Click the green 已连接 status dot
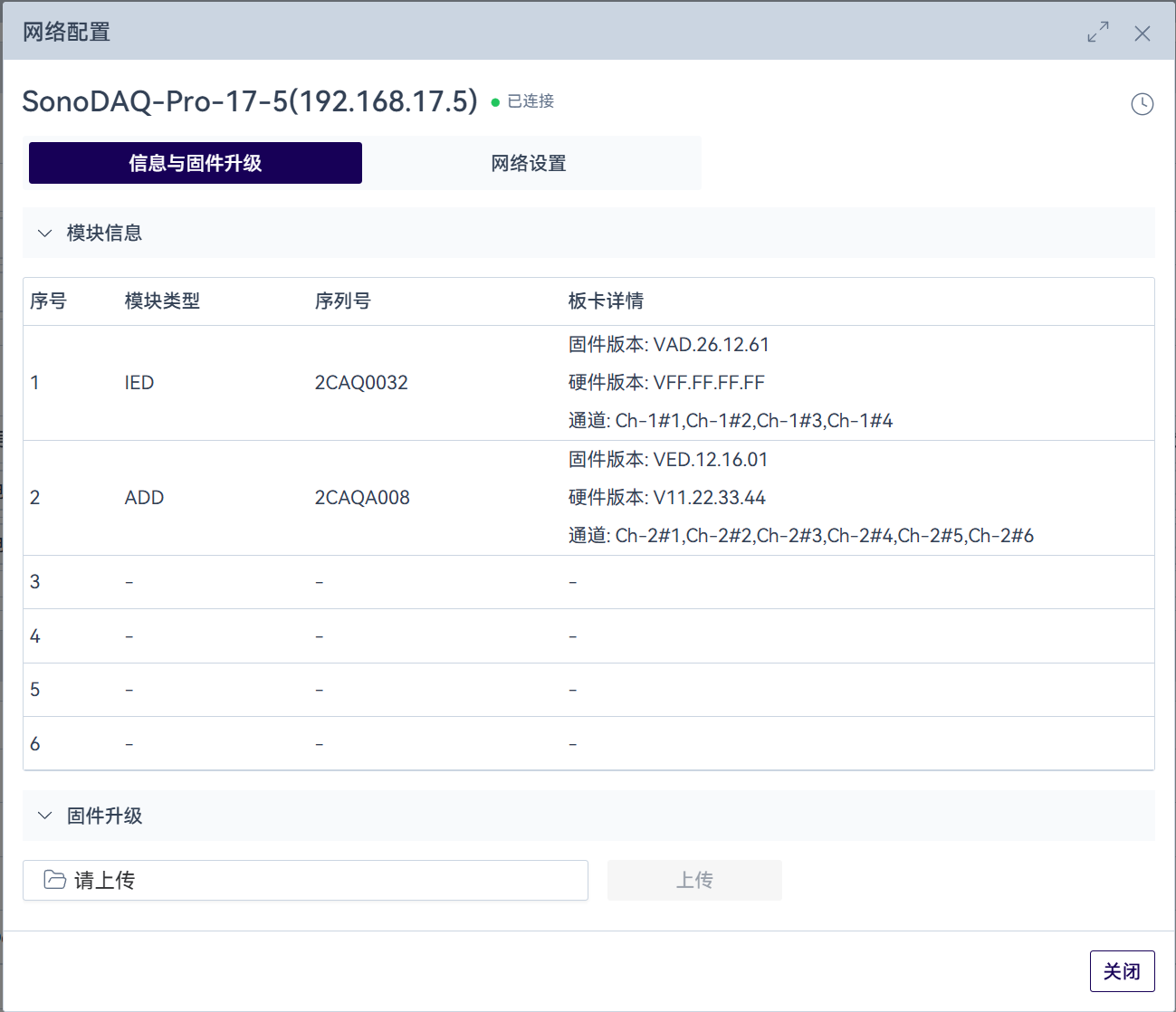 click(x=495, y=102)
